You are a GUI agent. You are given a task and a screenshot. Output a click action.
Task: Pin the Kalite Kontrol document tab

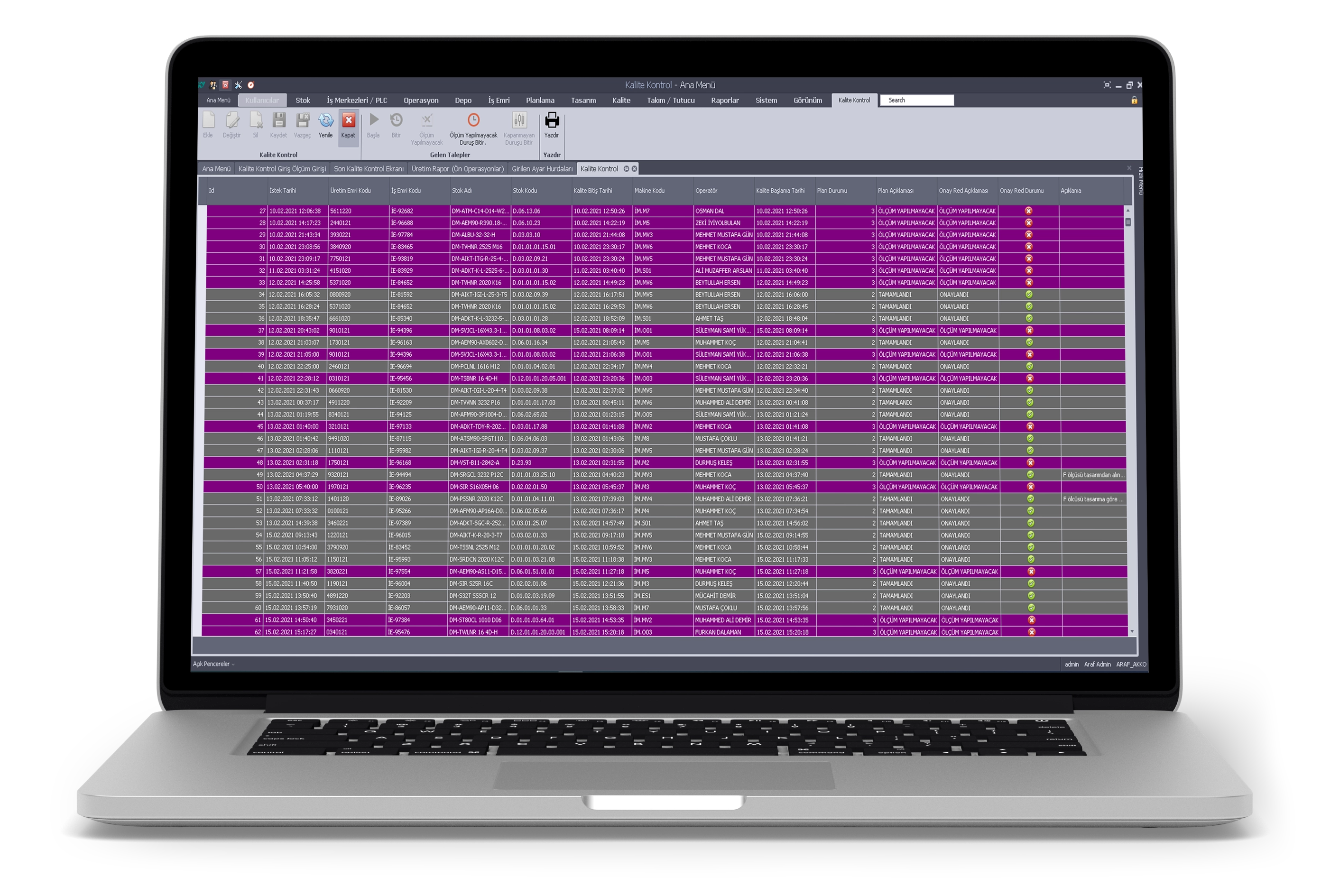[627, 169]
